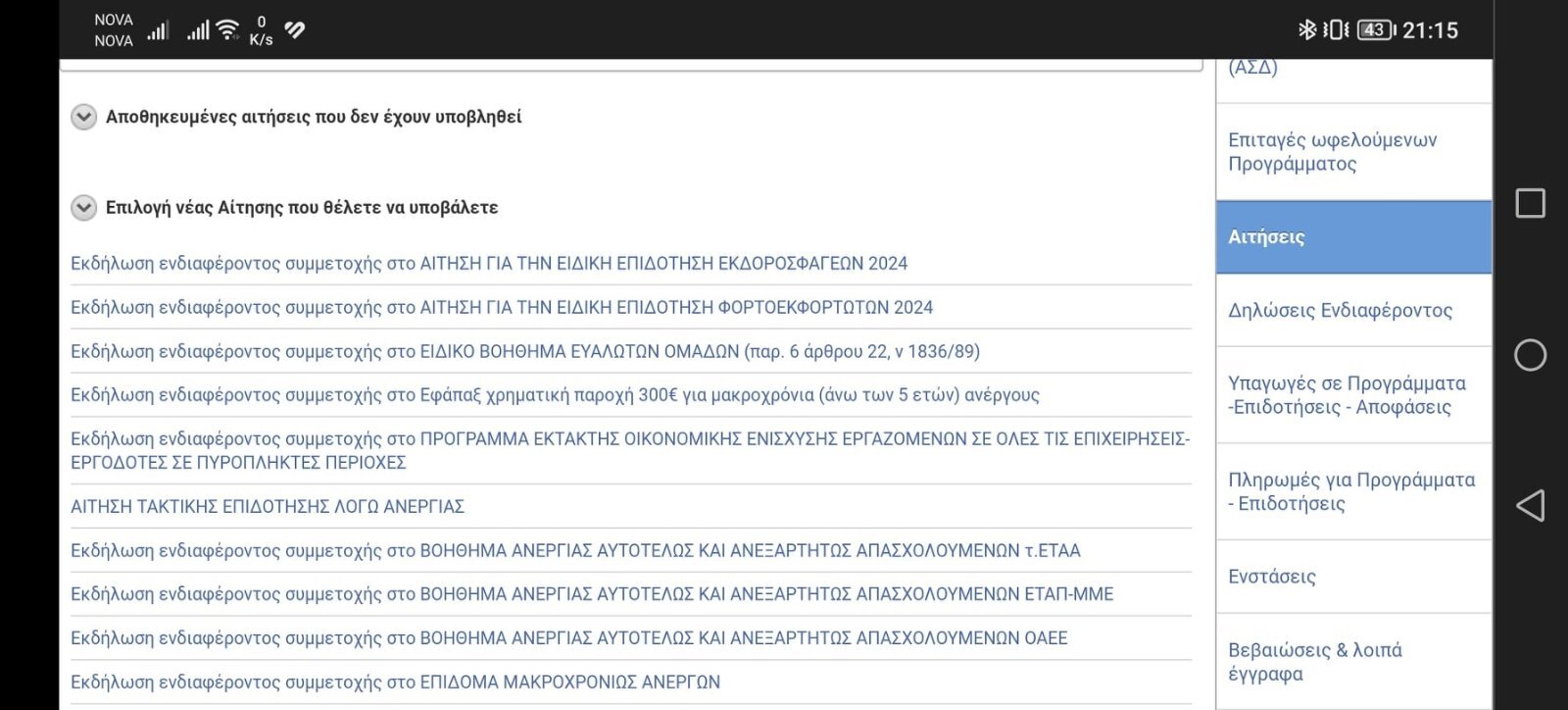Screen dimensions: 1568x710
Task: Open unemployment aid ΕΤΑΠ-ΜΜΕ link
Action: click(x=592, y=593)
